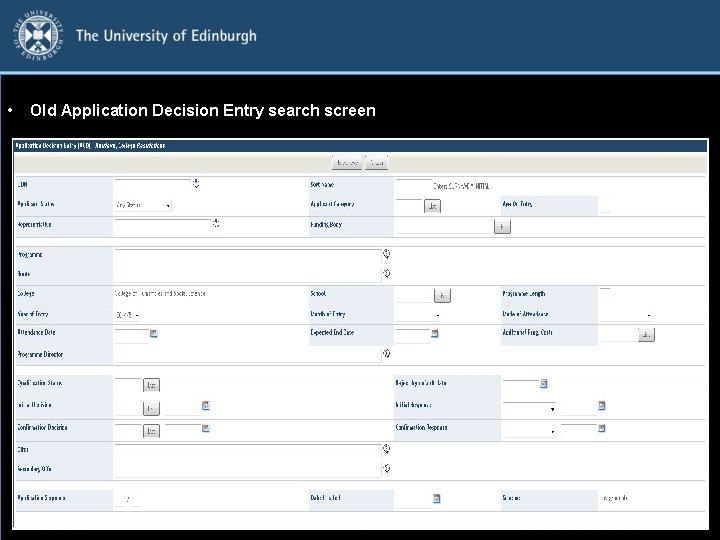Open the Applicant Status dropdown
The height and width of the screenshot is (540, 720).
click(x=143, y=205)
